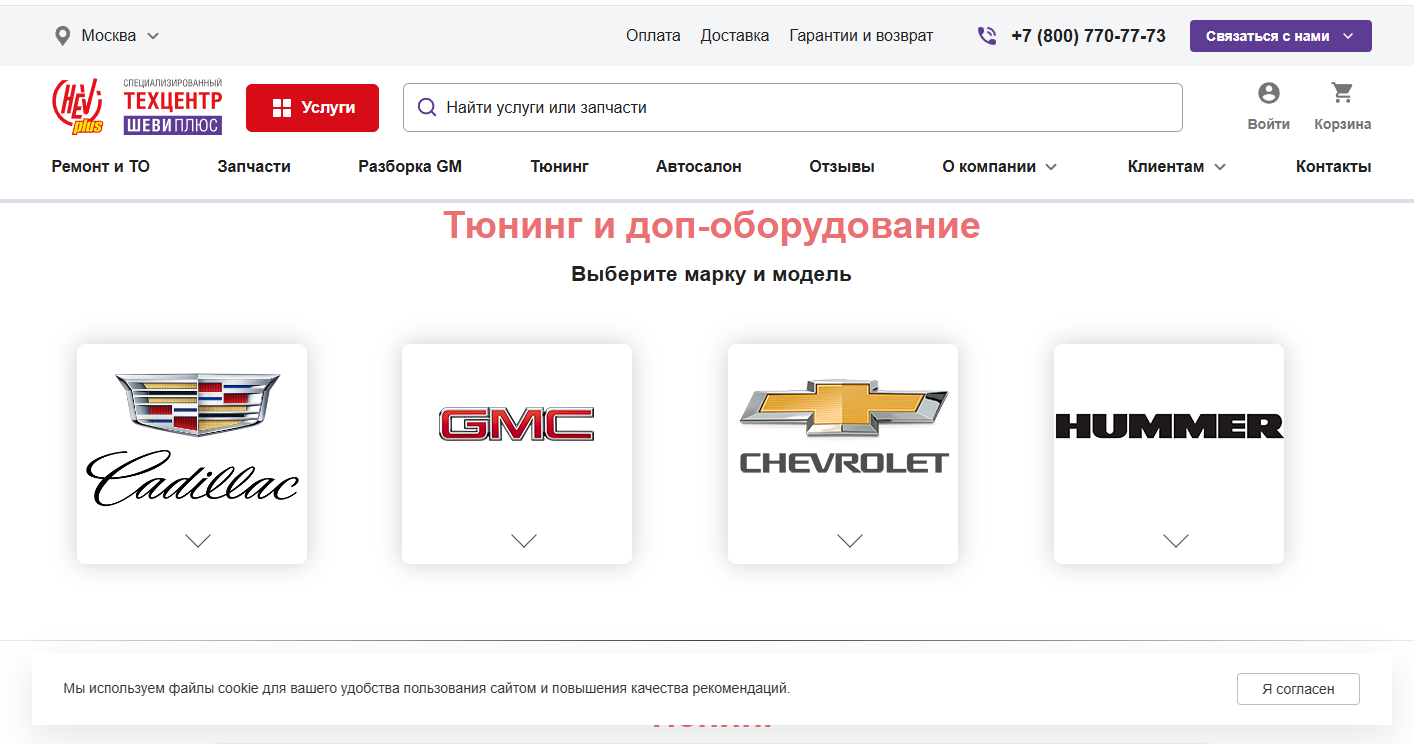Click the Тюнинг и доп-оборудование heading
The width and height of the screenshot is (1414, 744).
click(x=711, y=225)
